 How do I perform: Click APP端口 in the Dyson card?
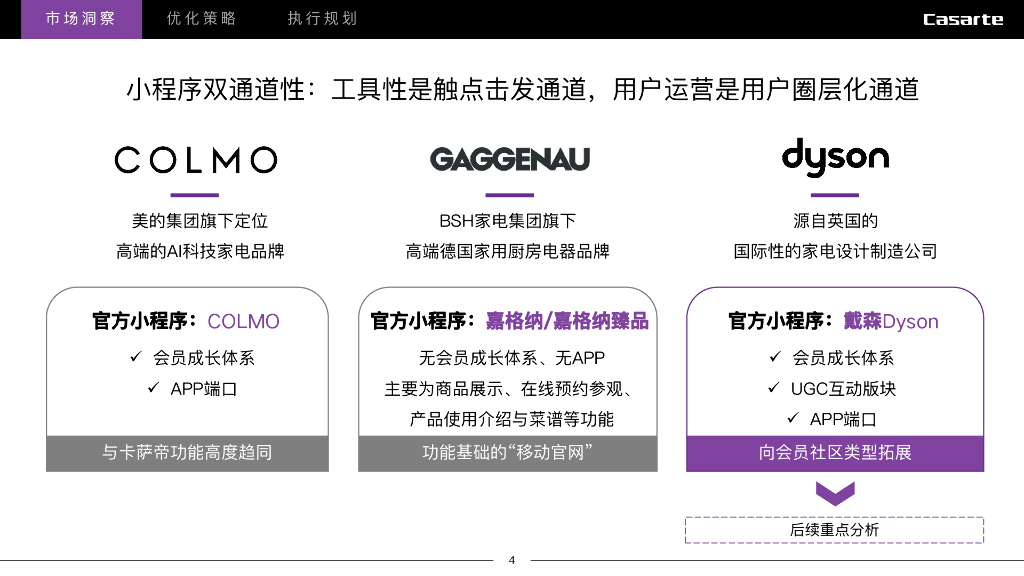pos(842,419)
